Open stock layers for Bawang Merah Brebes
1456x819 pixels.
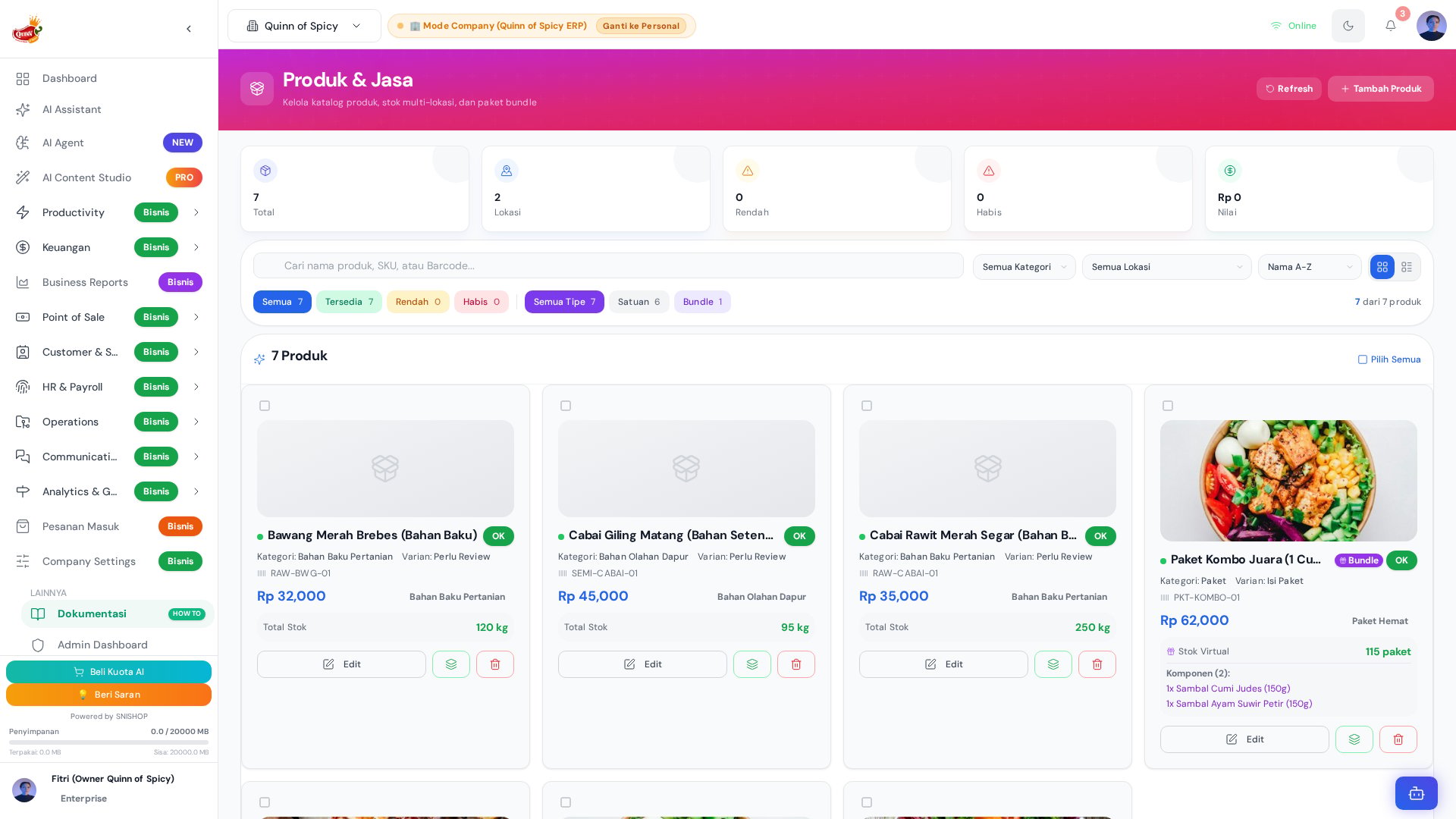click(x=451, y=664)
